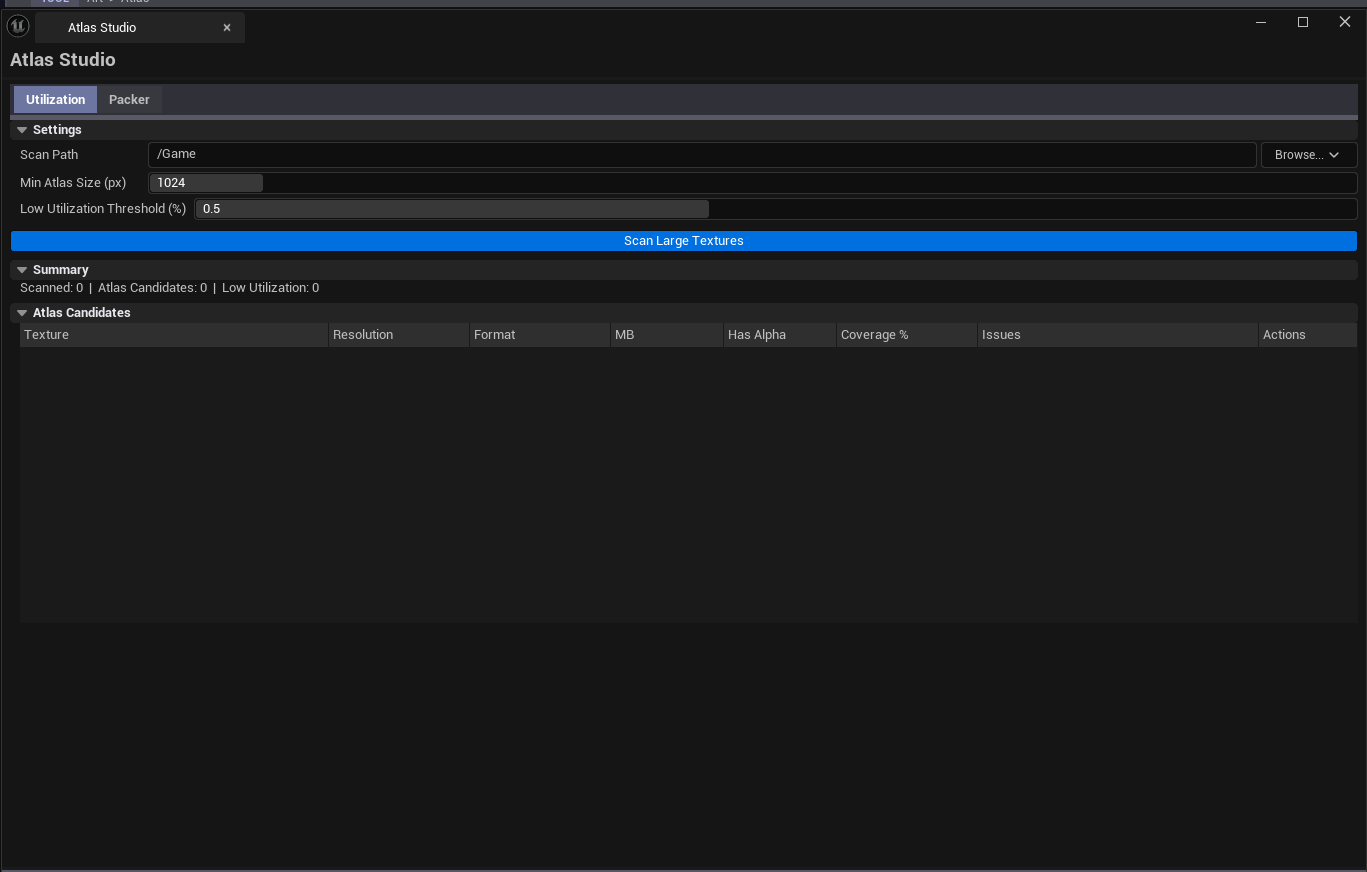This screenshot has height=872, width=1367.
Task: Sort by the Has Alpha column header
Action: click(x=780, y=335)
